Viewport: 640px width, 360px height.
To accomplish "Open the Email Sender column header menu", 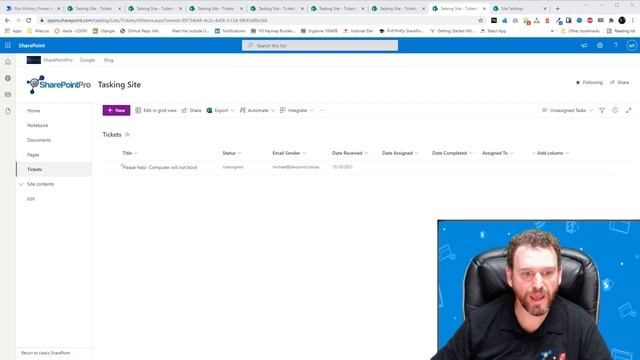I will tap(289, 153).
